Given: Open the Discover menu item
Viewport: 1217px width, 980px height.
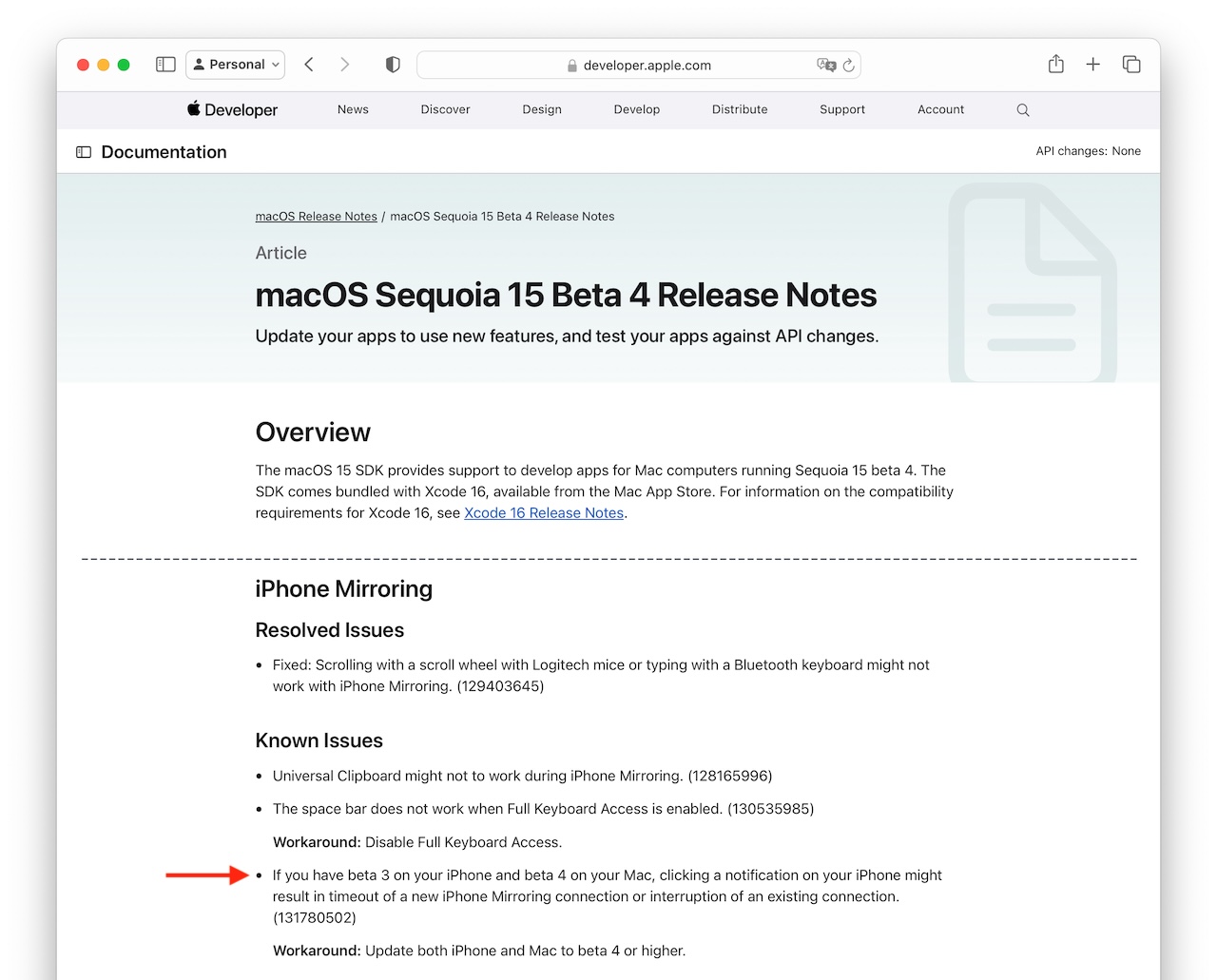Looking at the screenshot, I should [445, 109].
